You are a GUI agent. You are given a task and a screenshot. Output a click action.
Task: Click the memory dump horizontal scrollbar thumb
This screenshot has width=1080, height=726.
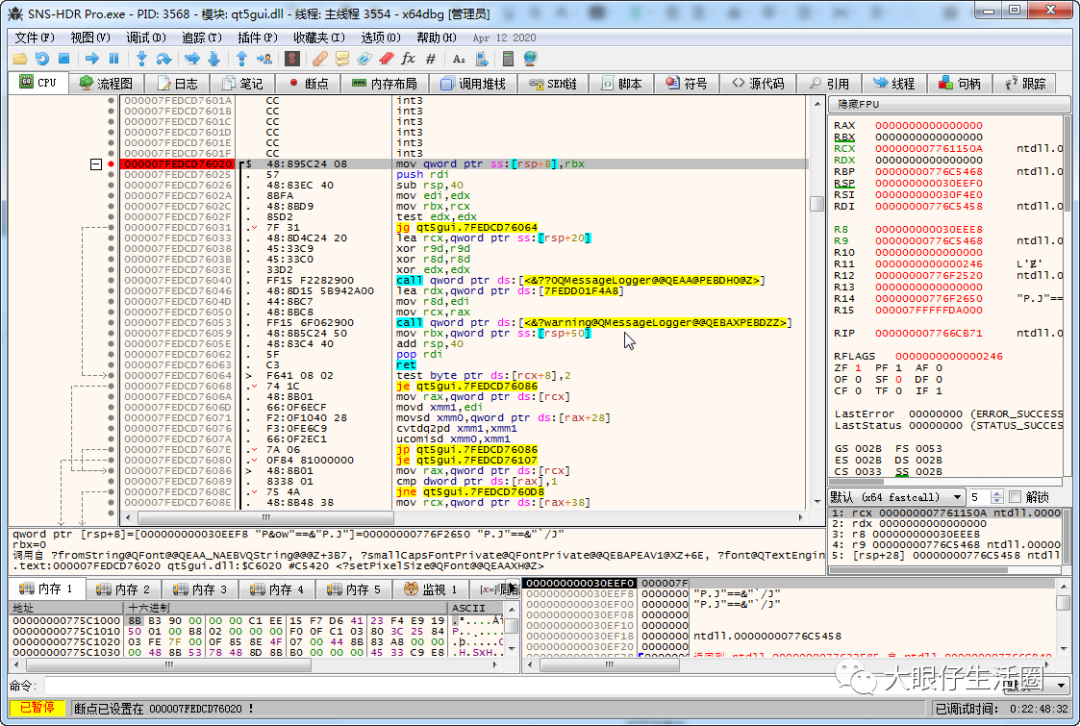pos(169,665)
